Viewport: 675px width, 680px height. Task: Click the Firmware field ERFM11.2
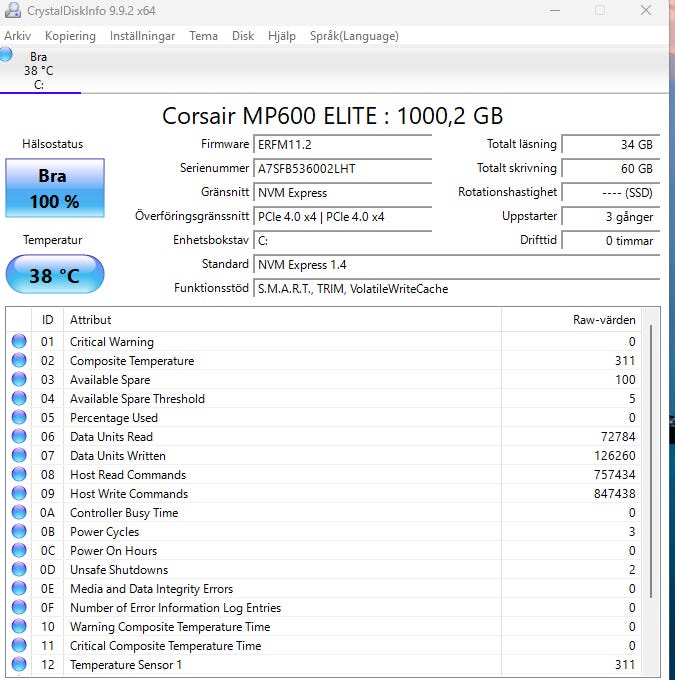click(342, 144)
